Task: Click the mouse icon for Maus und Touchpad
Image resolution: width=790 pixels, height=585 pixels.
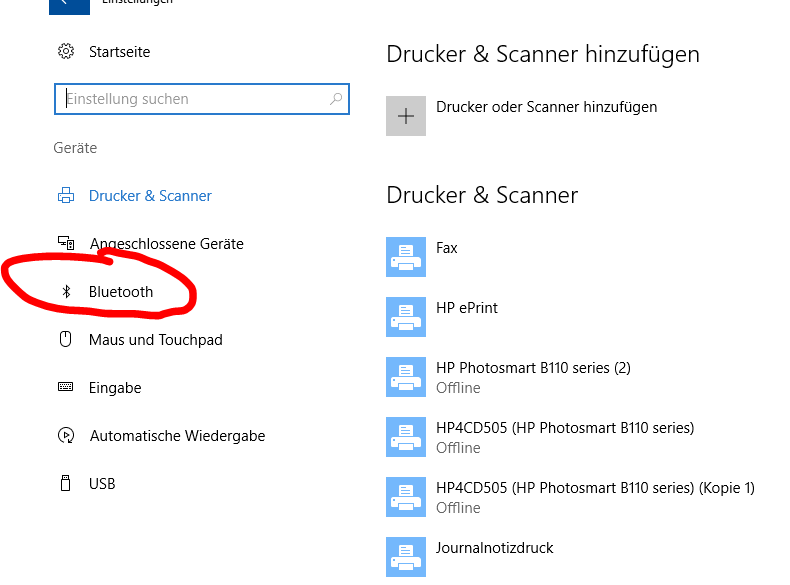Action: [x=65, y=339]
